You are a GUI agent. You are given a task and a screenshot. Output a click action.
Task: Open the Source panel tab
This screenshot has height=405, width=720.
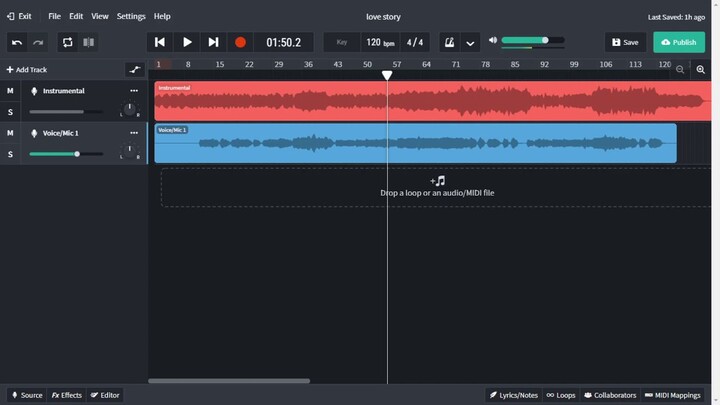27,395
